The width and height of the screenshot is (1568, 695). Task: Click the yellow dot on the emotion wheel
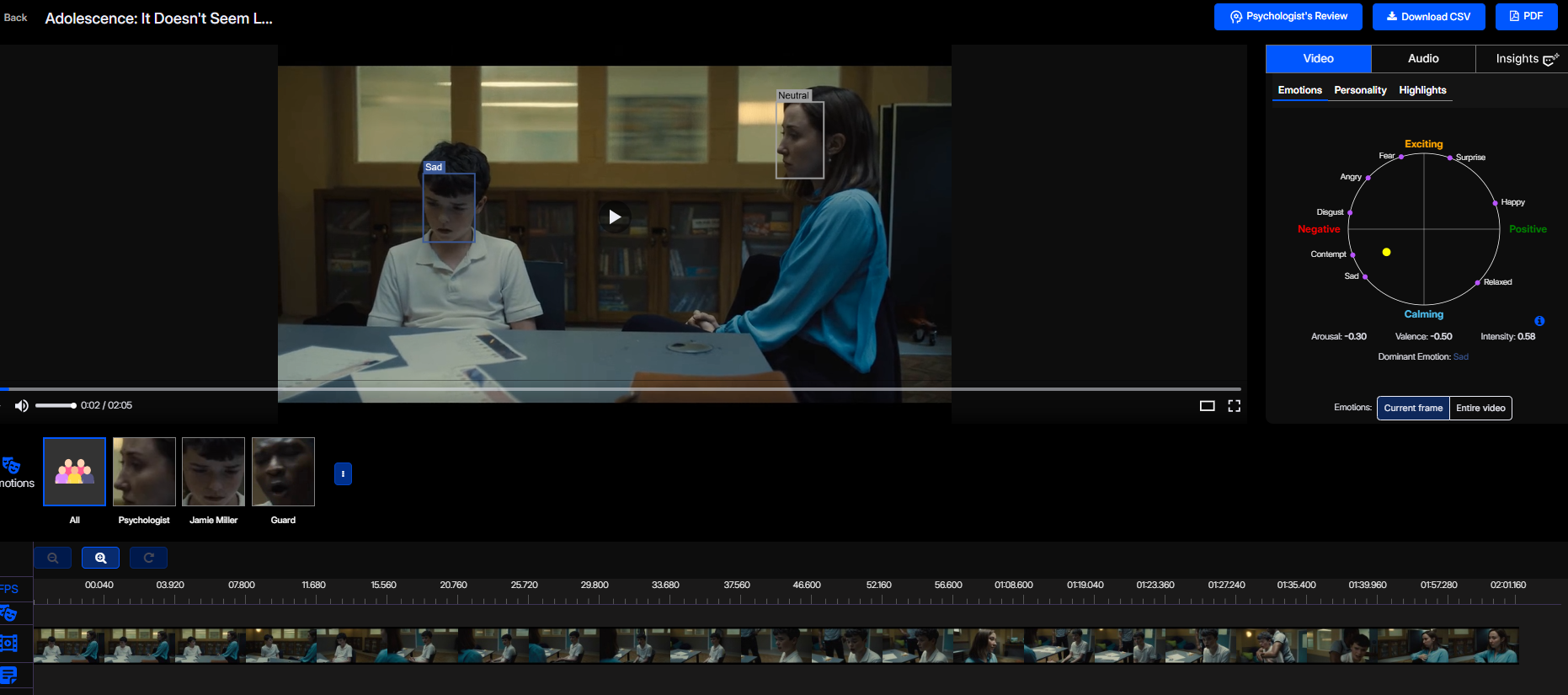[1386, 252]
